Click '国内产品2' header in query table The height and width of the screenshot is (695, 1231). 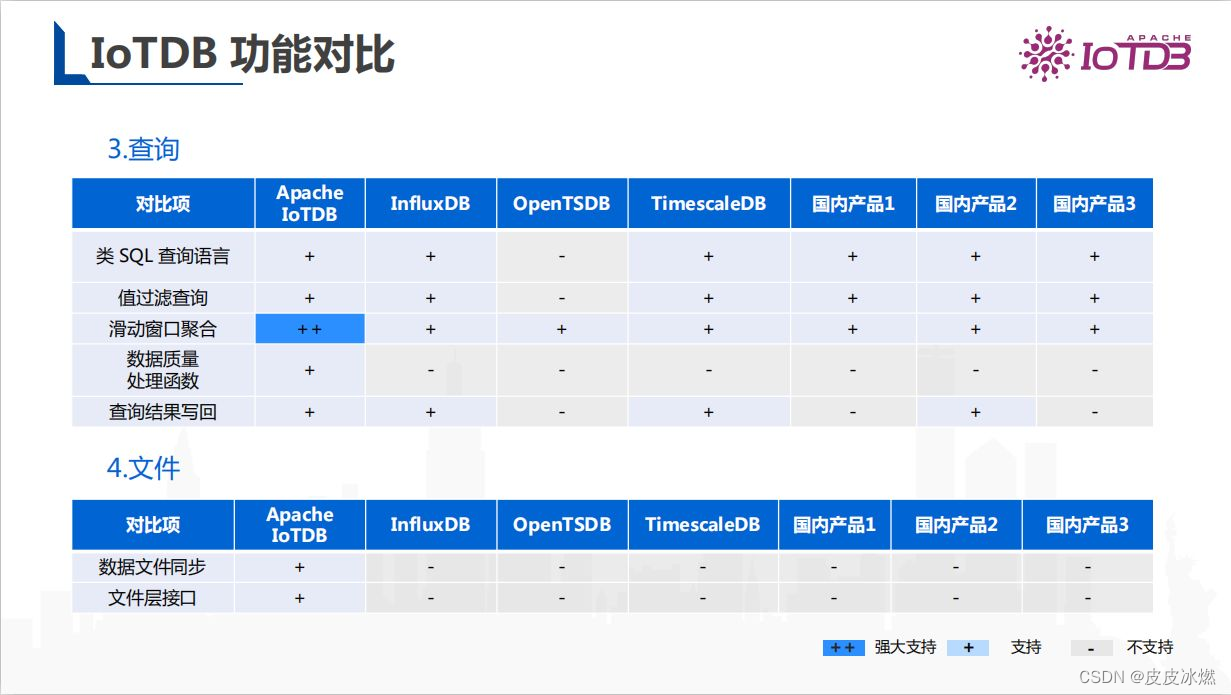tap(976, 204)
